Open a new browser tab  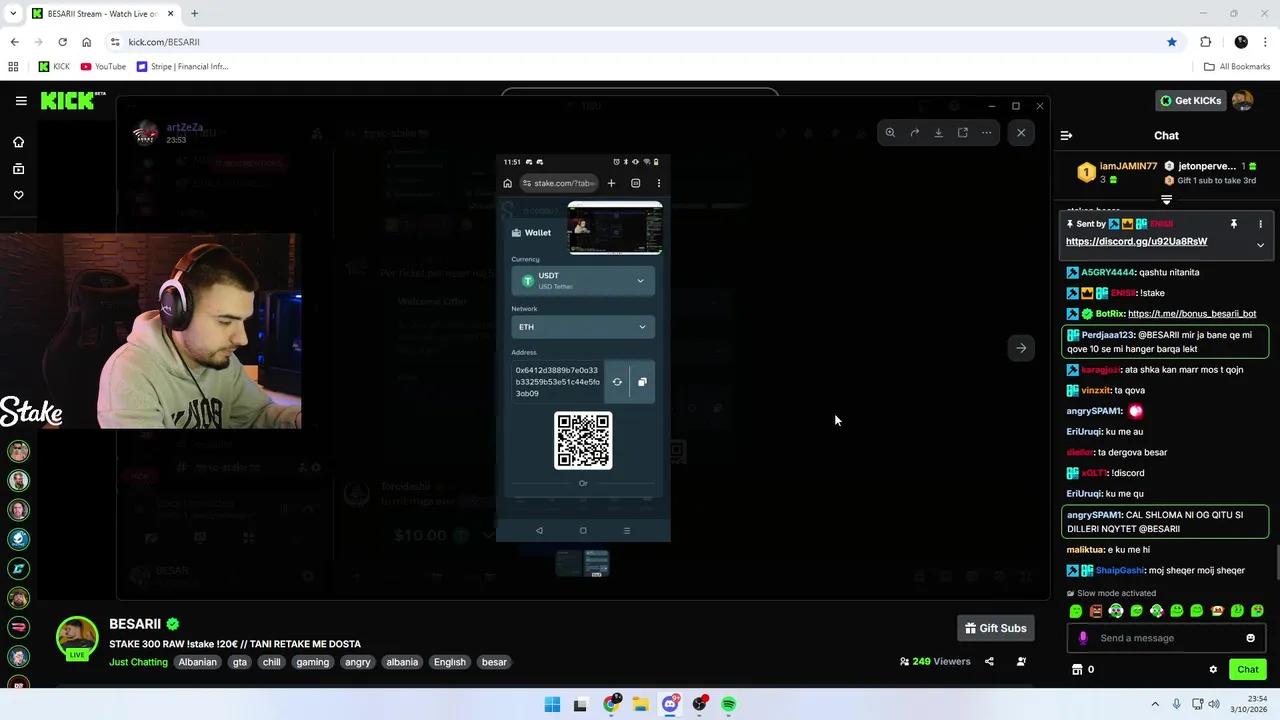(194, 14)
